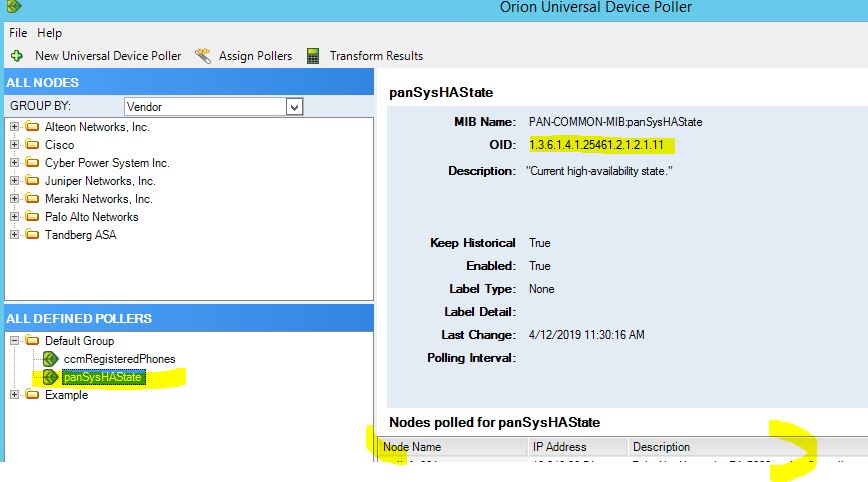Viewport: 868px width, 482px height.
Task: Open the Group By Vendor dropdown
Action: click(x=294, y=107)
